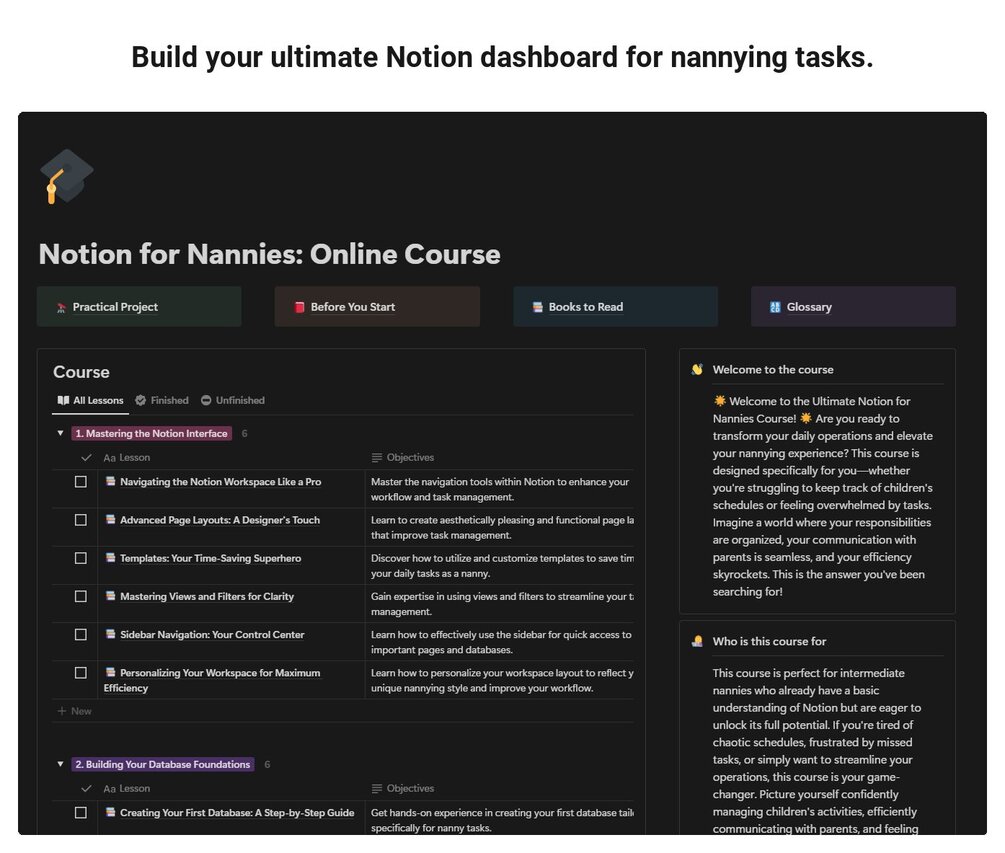Open Sidebar Navigation: Your Control Center

[x=212, y=634]
